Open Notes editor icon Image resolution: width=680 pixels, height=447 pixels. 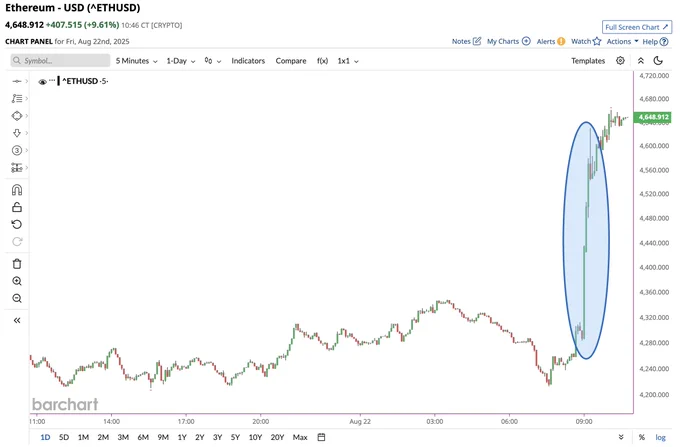(x=477, y=41)
